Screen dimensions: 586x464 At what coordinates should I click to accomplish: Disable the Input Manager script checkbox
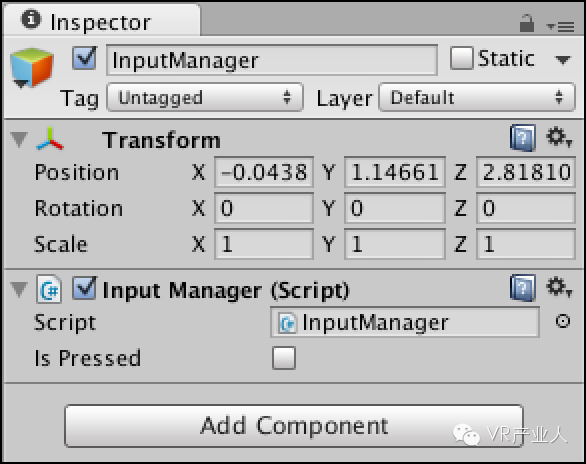tap(84, 288)
